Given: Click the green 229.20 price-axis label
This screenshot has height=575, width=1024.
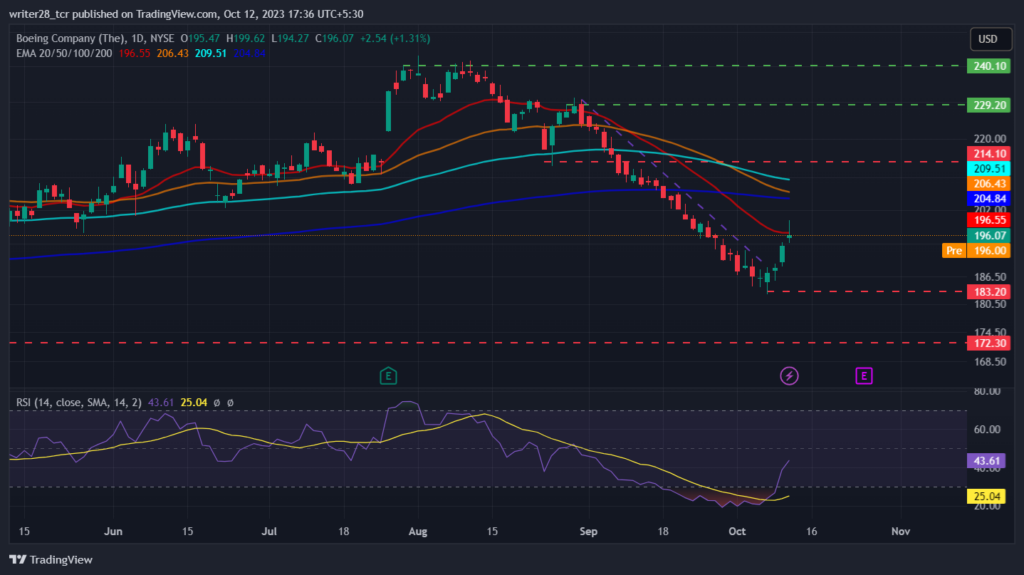Looking at the screenshot, I should click(x=989, y=105).
